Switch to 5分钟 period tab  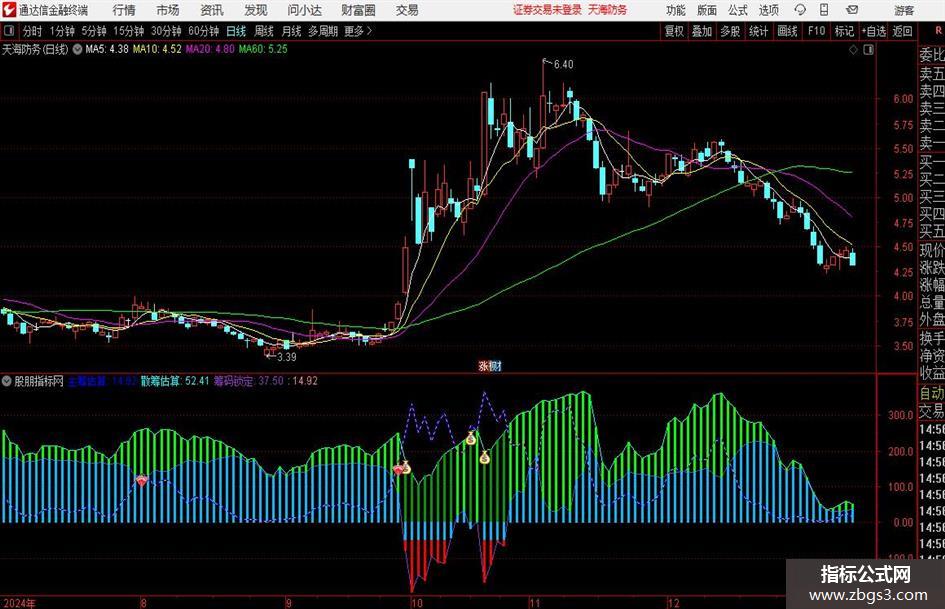(94, 31)
